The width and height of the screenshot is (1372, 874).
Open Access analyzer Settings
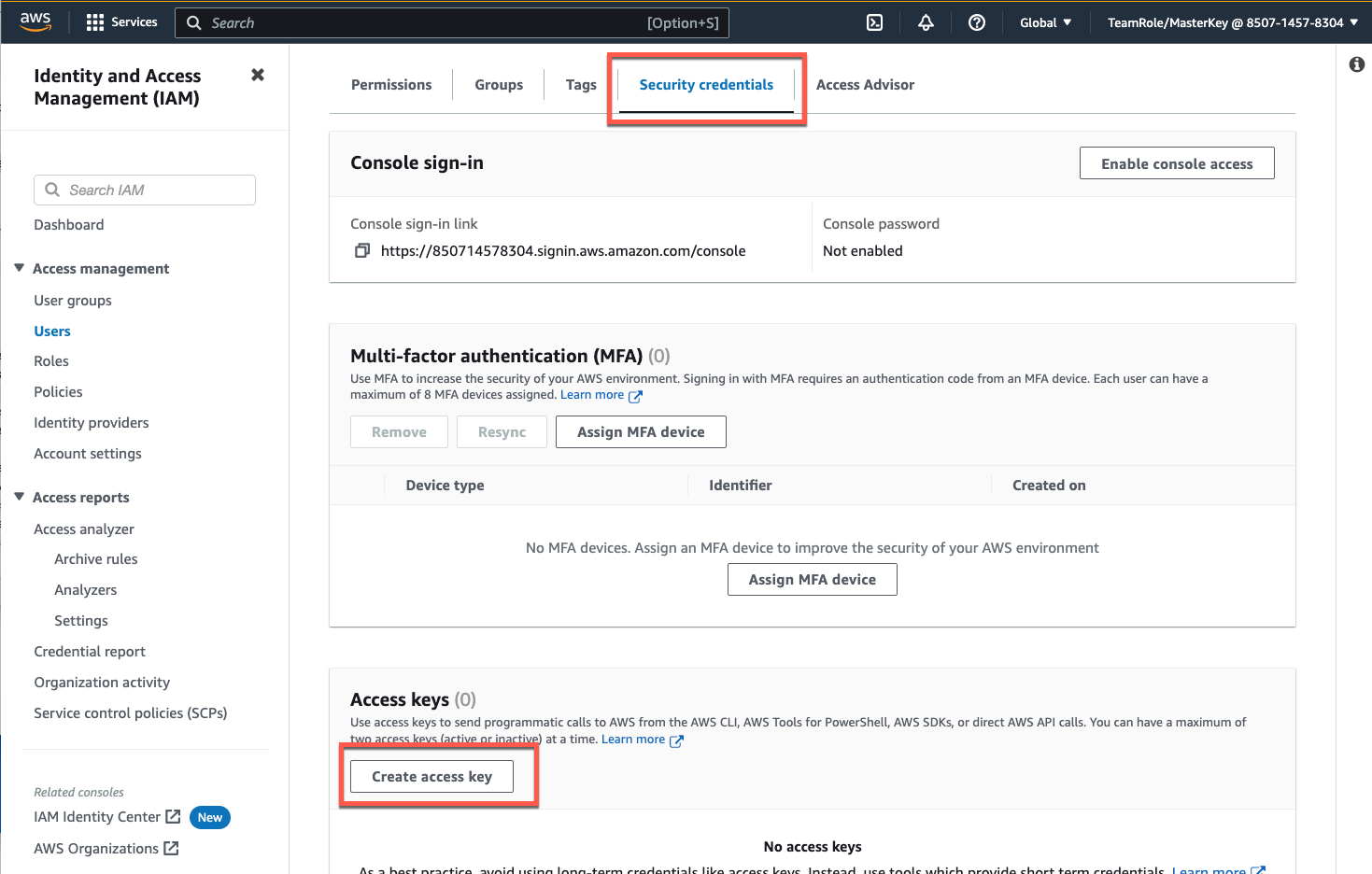pos(81,620)
